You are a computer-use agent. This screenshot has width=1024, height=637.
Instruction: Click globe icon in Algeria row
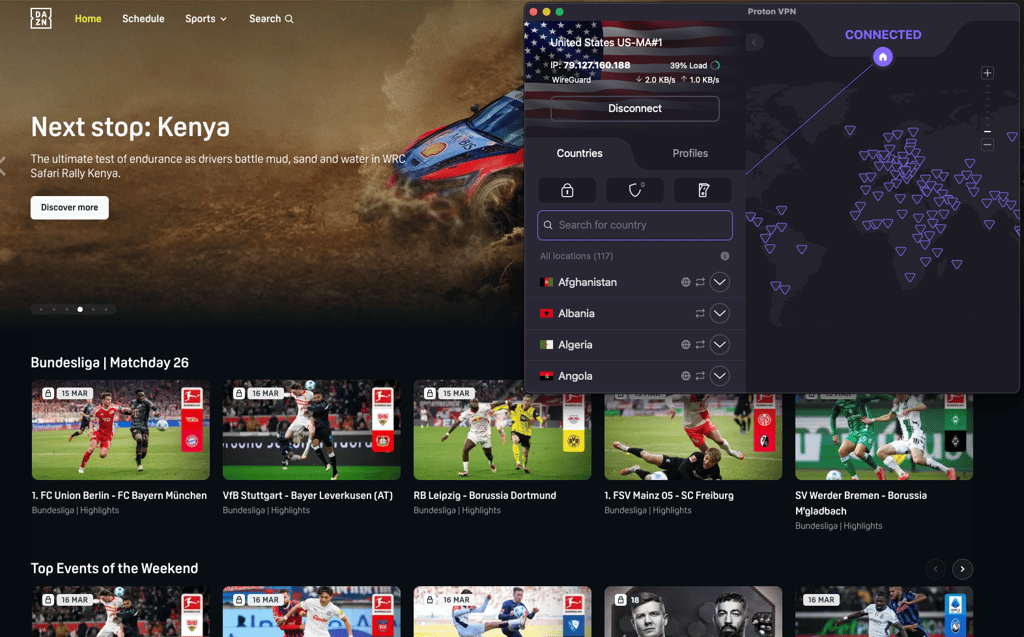(x=685, y=344)
